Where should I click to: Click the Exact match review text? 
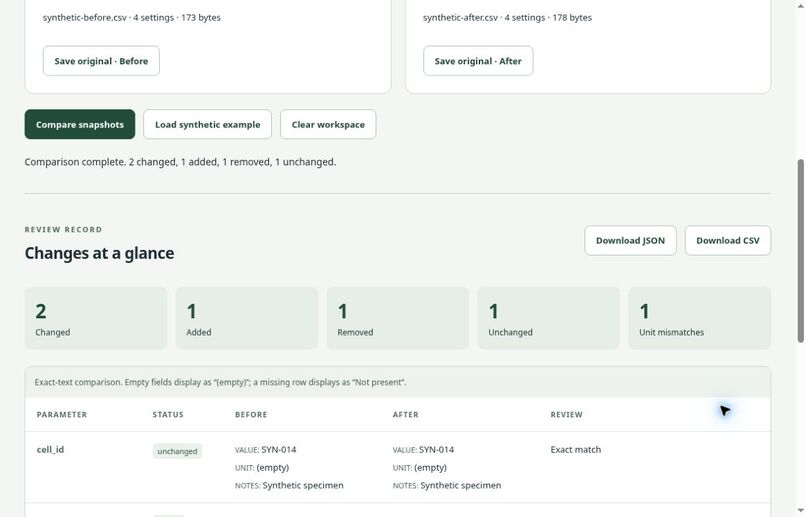(x=576, y=450)
